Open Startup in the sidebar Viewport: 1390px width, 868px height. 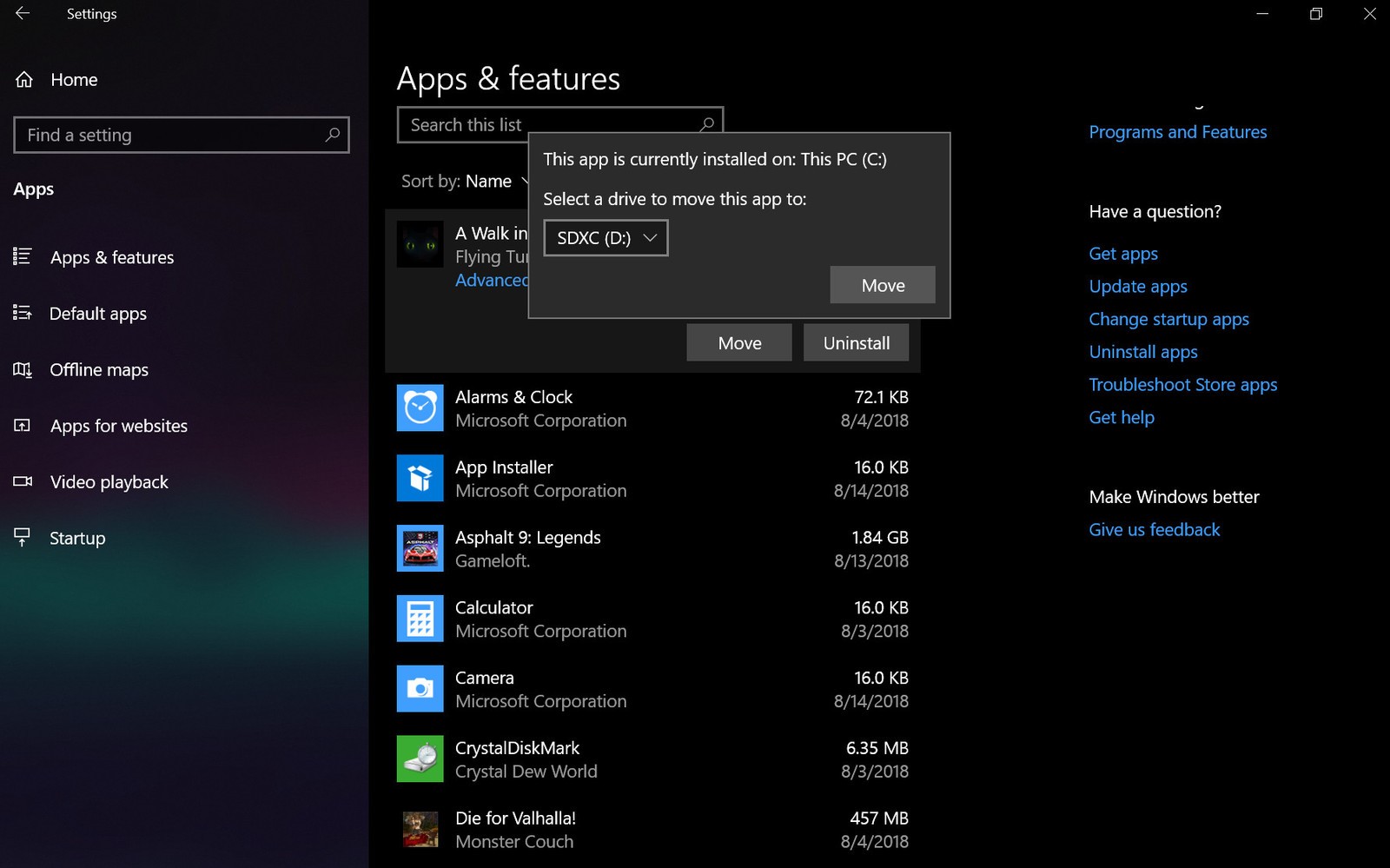point(77,539)
